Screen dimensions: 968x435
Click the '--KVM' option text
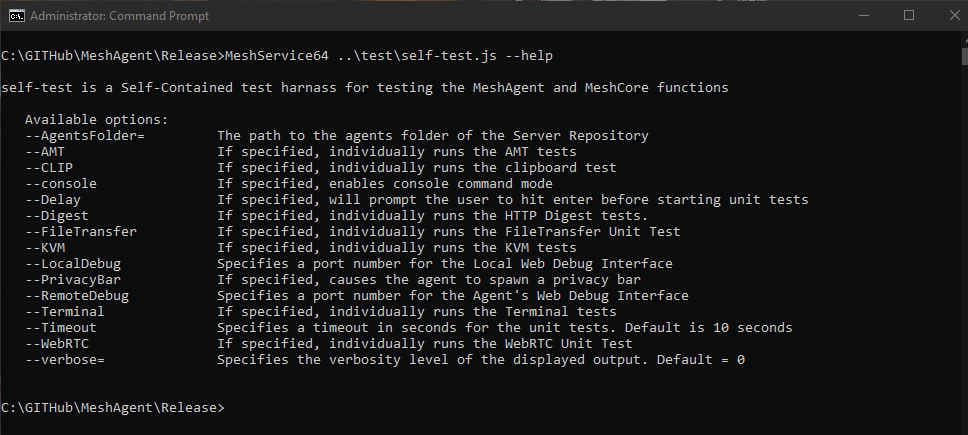pyautogui.click(x=44, y=248)
